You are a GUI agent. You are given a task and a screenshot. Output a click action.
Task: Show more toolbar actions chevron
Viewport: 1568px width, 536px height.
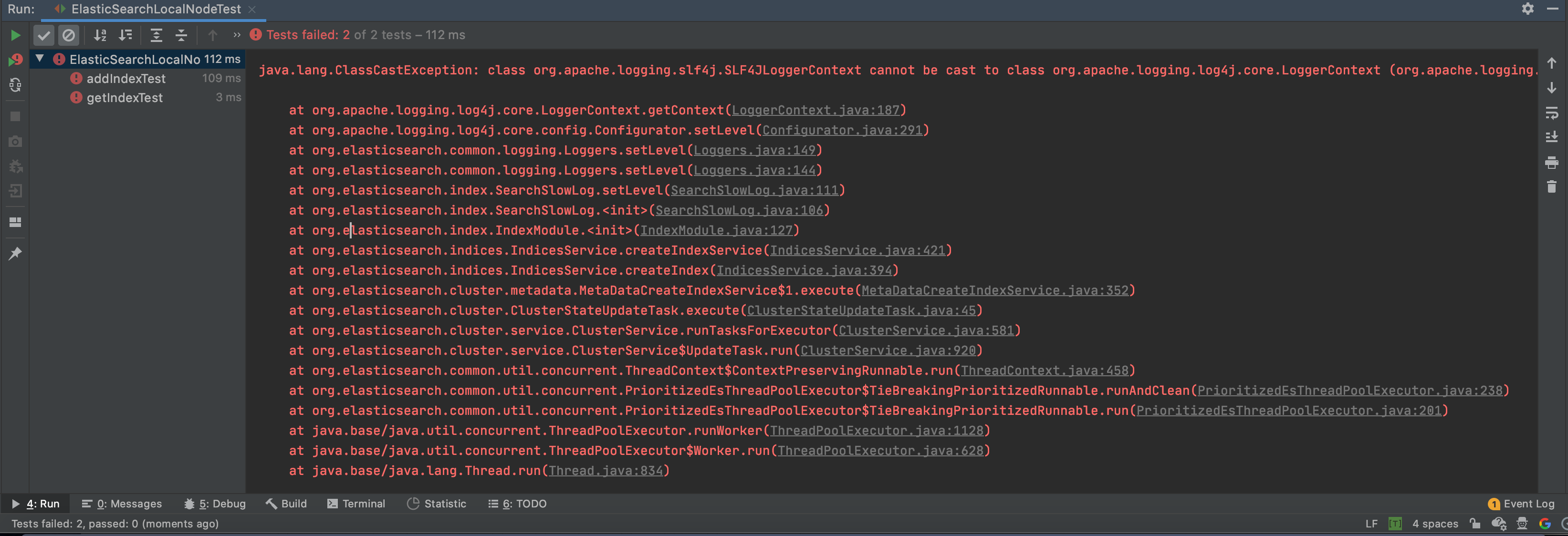(237, 35)
